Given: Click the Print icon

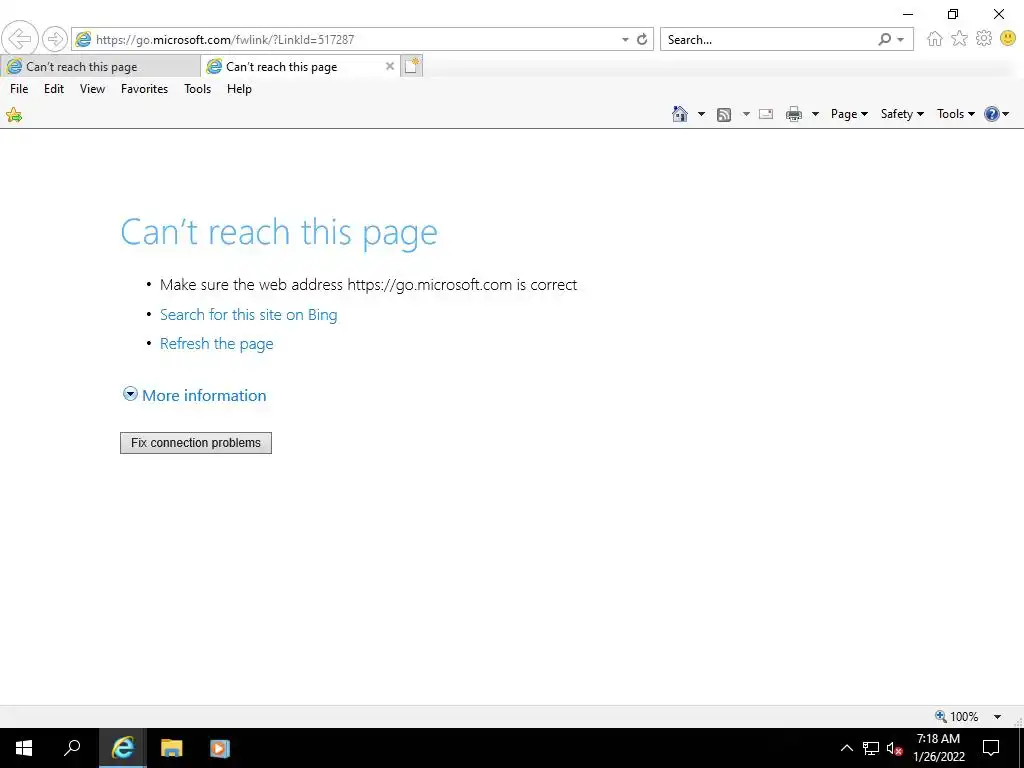Looking at the screenshot, I should point(793,114).
